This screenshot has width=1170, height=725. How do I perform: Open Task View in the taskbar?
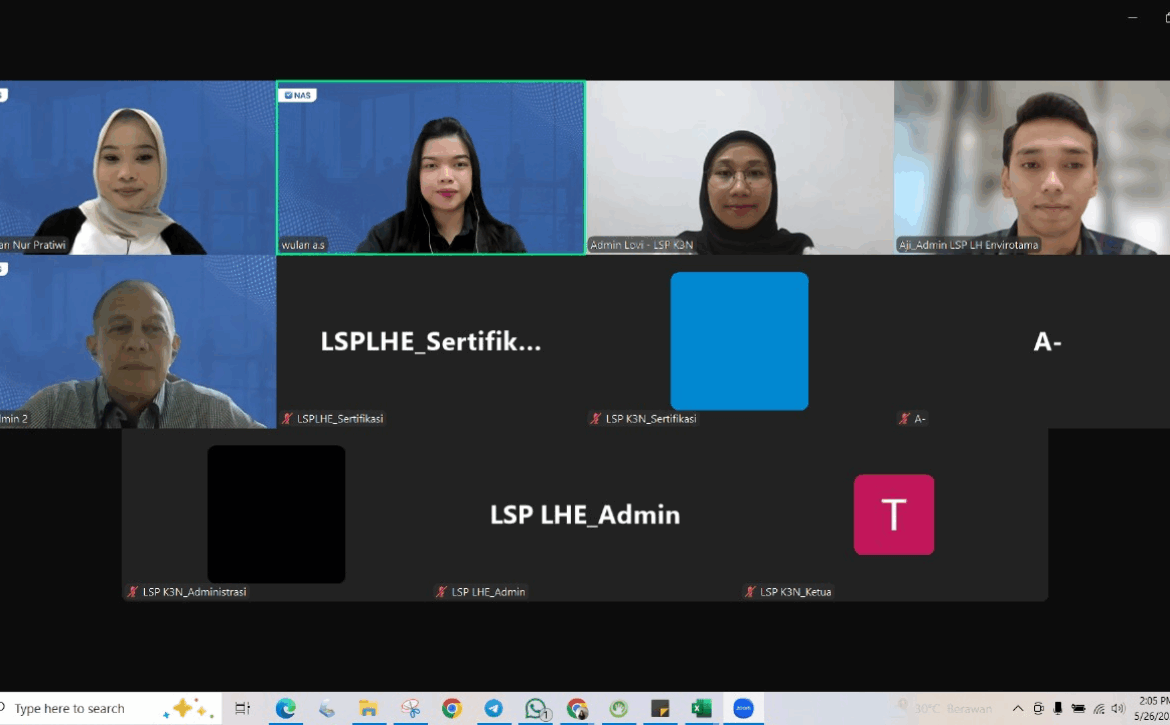[242, 709]
